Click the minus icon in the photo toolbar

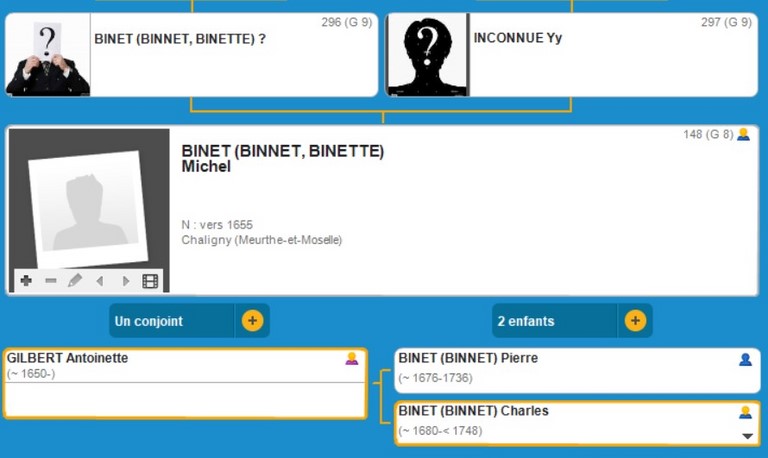point(50,281)
